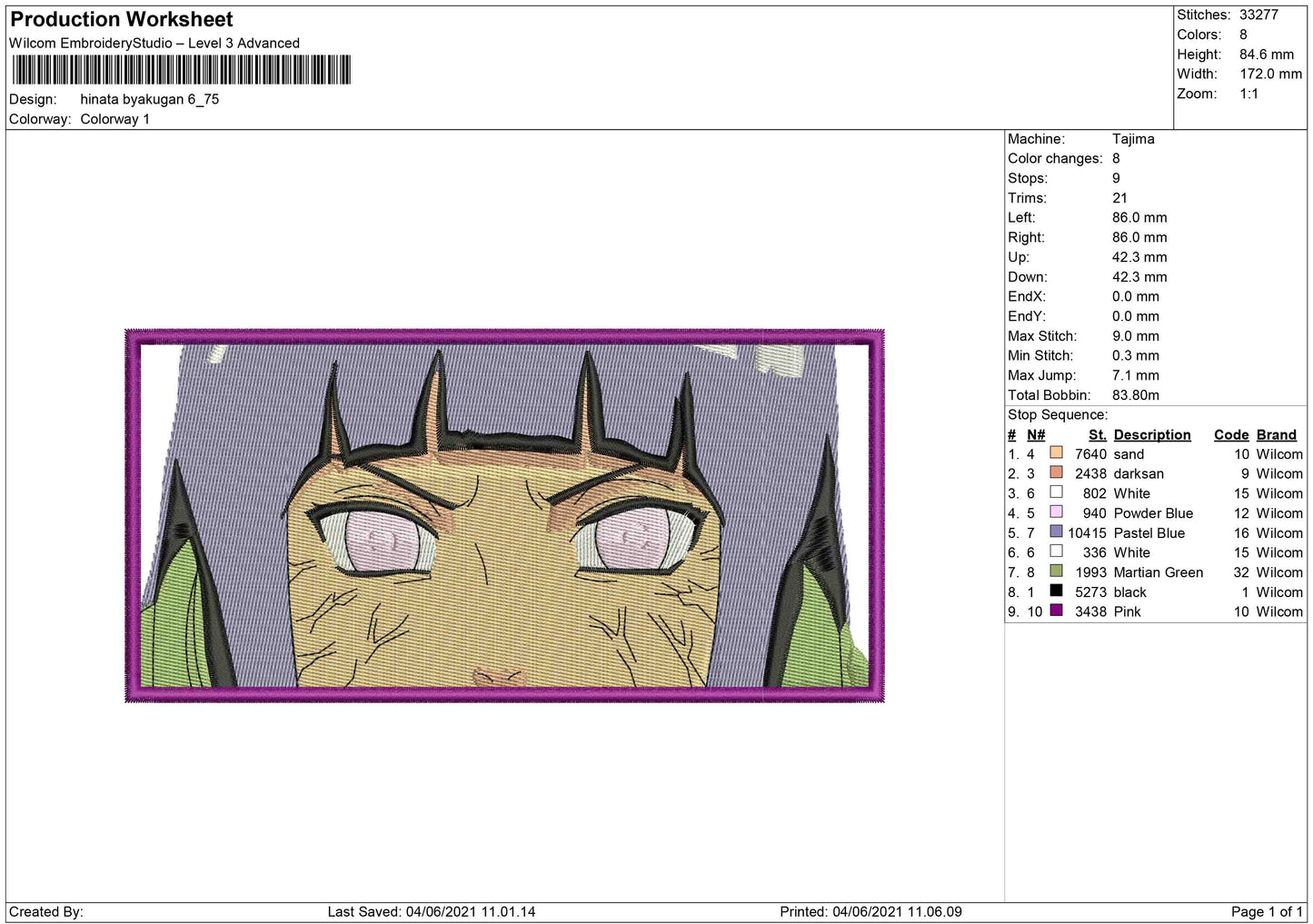
Task: Click the Color changes label
Action: (x=1055, y=158)
